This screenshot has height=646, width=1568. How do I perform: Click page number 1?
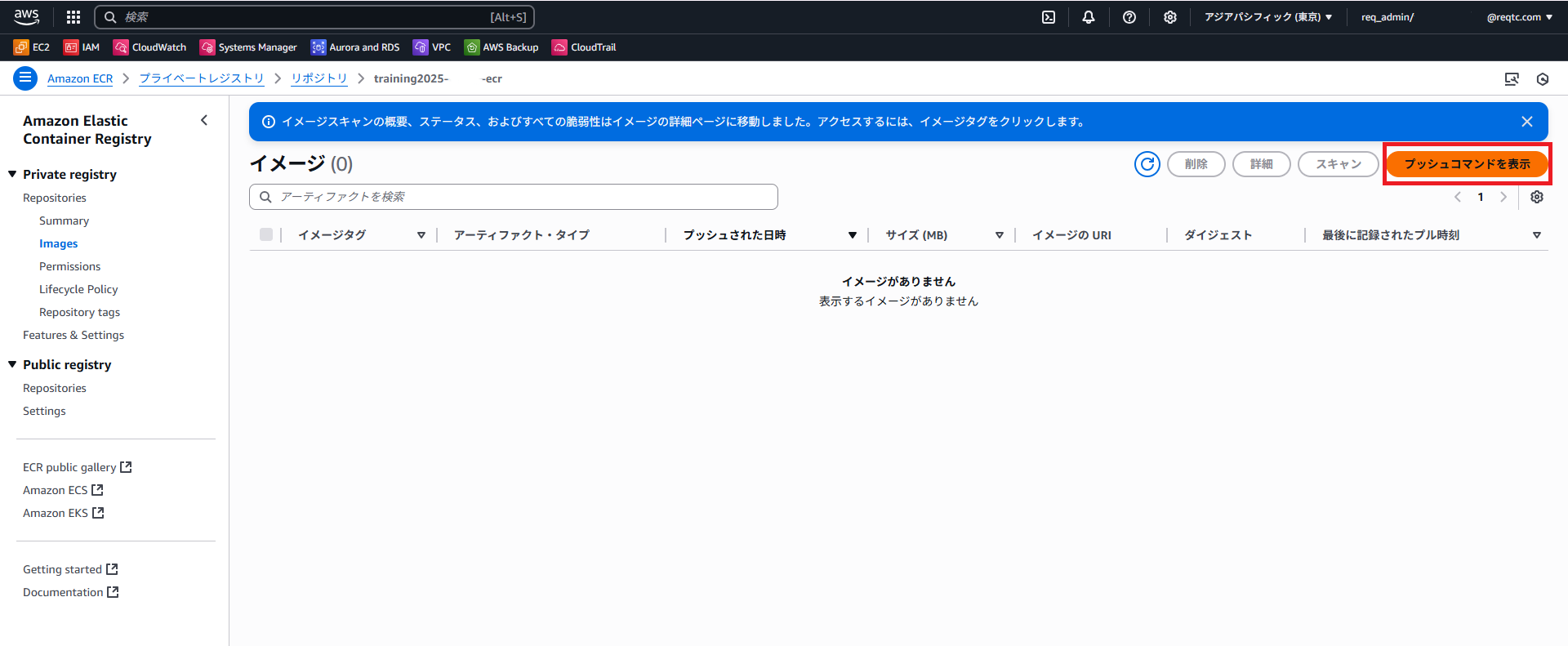1481,197
